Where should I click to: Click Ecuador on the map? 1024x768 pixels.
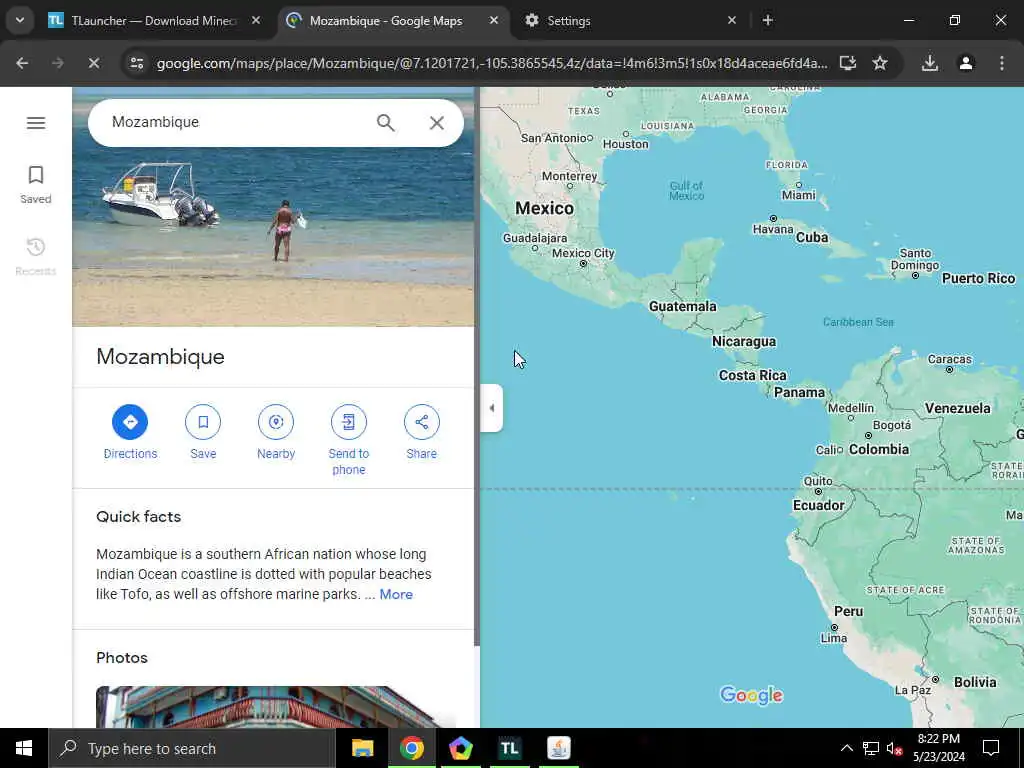[818, 505]
